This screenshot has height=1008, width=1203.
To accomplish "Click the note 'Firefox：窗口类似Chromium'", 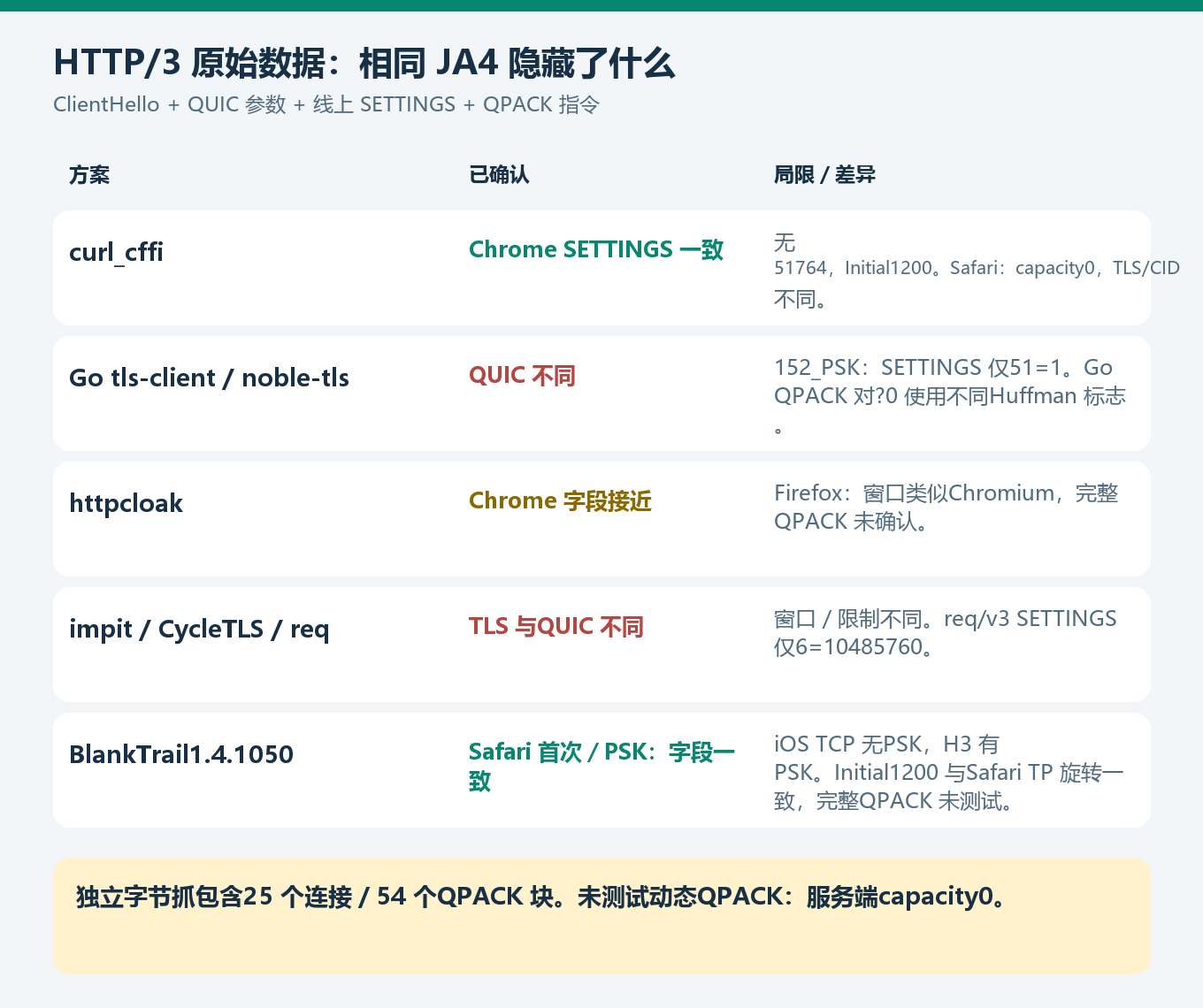I will [x=946, y=507].
